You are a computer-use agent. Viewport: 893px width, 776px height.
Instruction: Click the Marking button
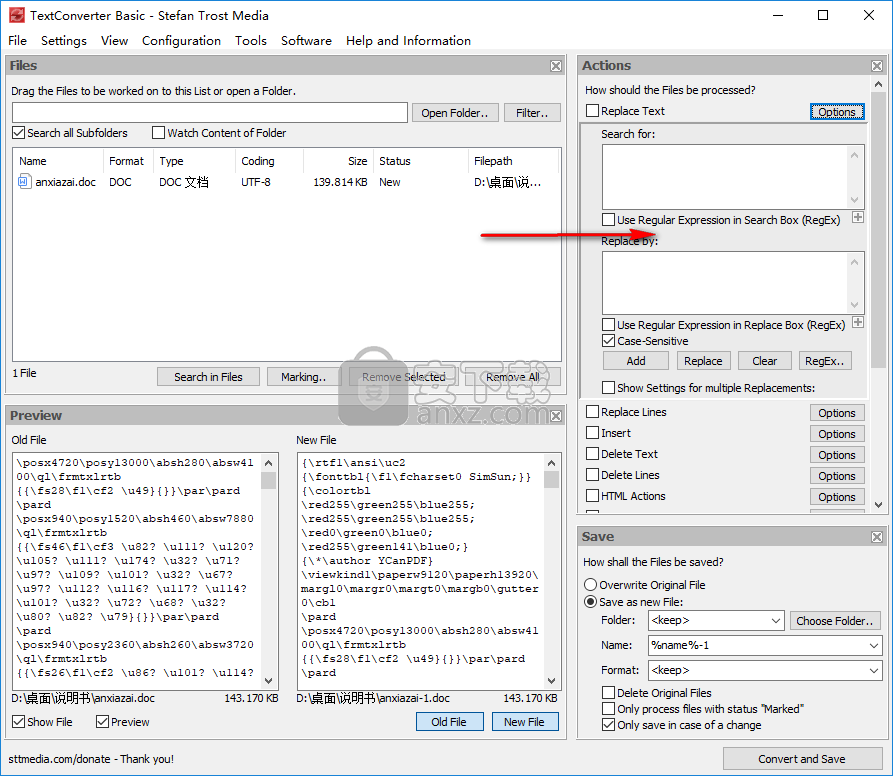click(302, 377)
